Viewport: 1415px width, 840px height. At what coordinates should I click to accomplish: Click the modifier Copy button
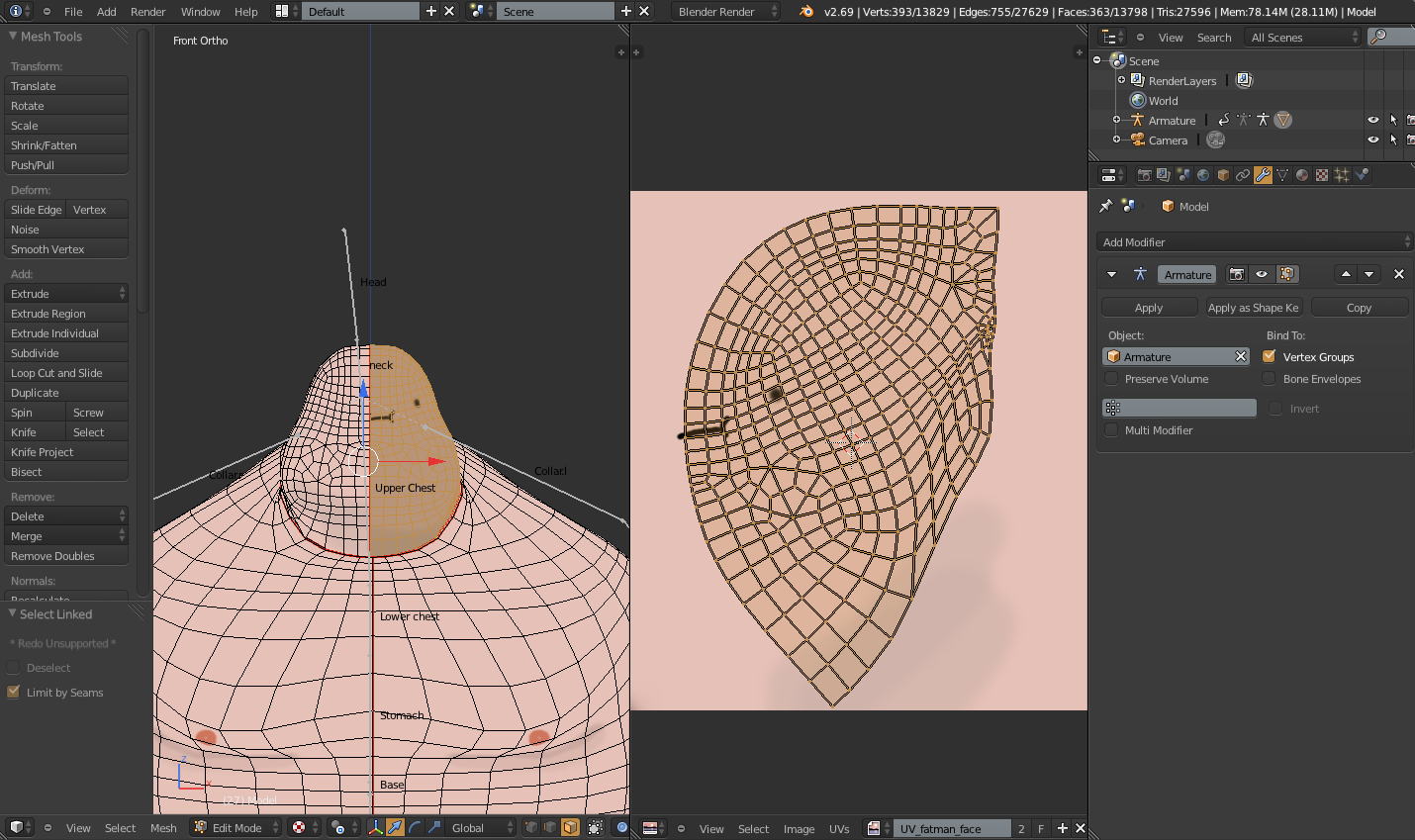[1359, 307]
